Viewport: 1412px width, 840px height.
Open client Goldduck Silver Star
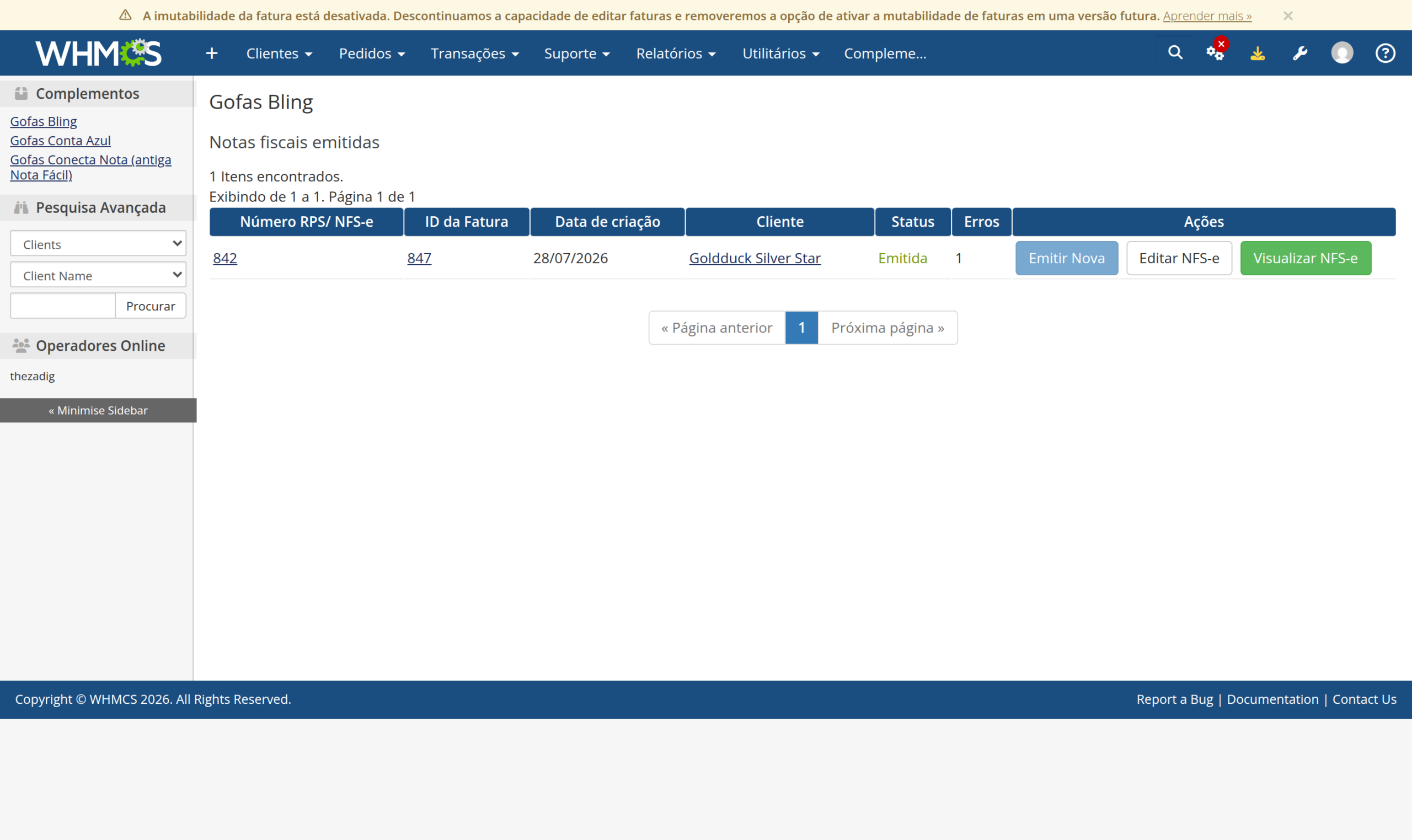[x=755, y=258]
